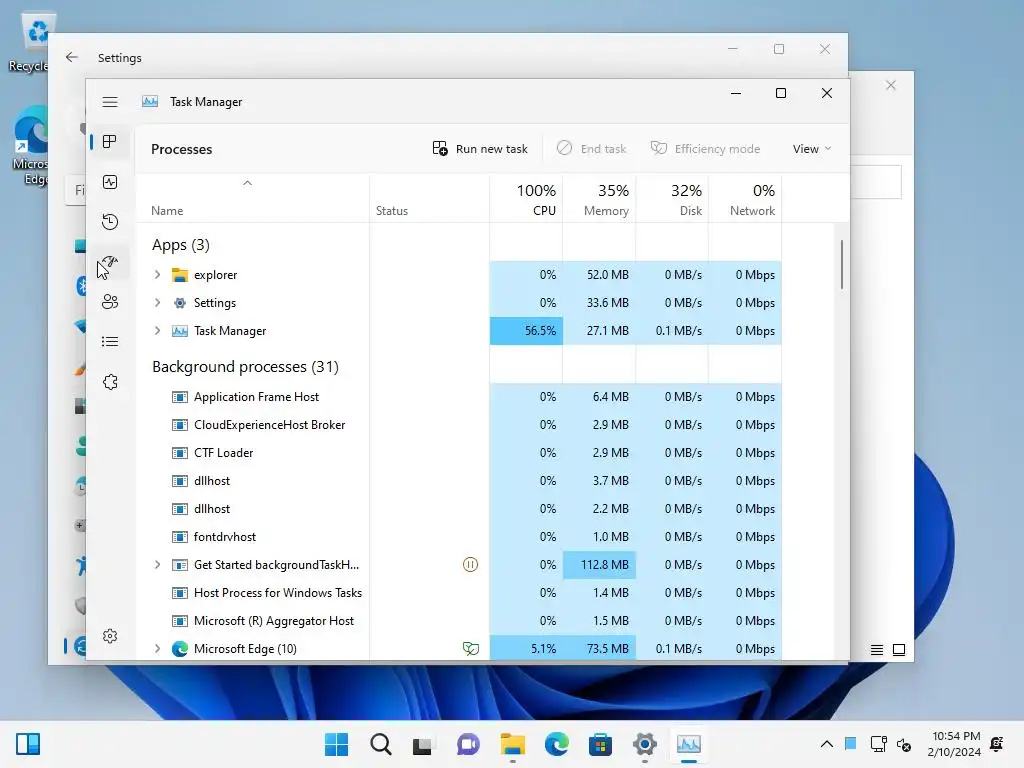Expand the Microsoft Edge (10) group
The height and width of the screenshot is (768, 1024).
[x=157, y=649]
